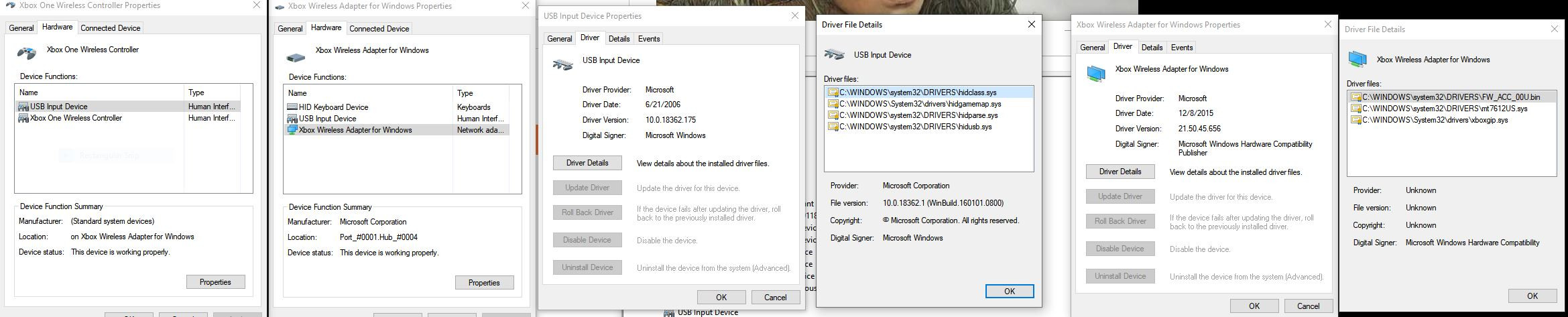Click Roll Back Driver in USB Input Device Properties
This screenshot has height=317, width=1568.
tap(587, 212)
